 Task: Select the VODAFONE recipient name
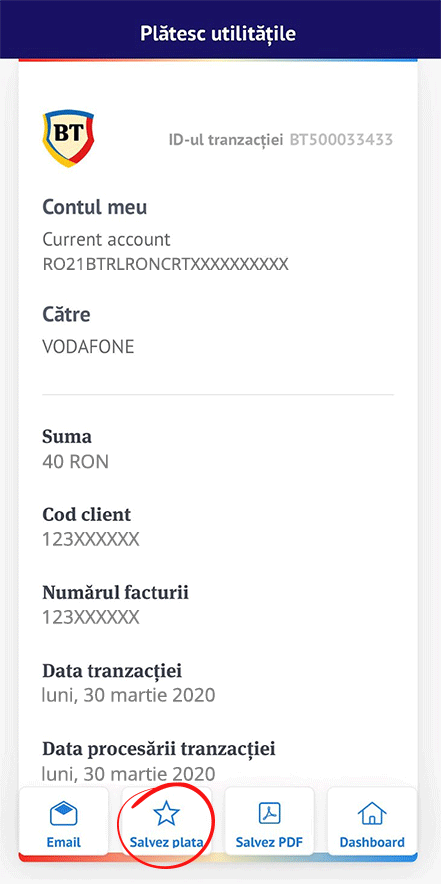[x=88, y=347]
